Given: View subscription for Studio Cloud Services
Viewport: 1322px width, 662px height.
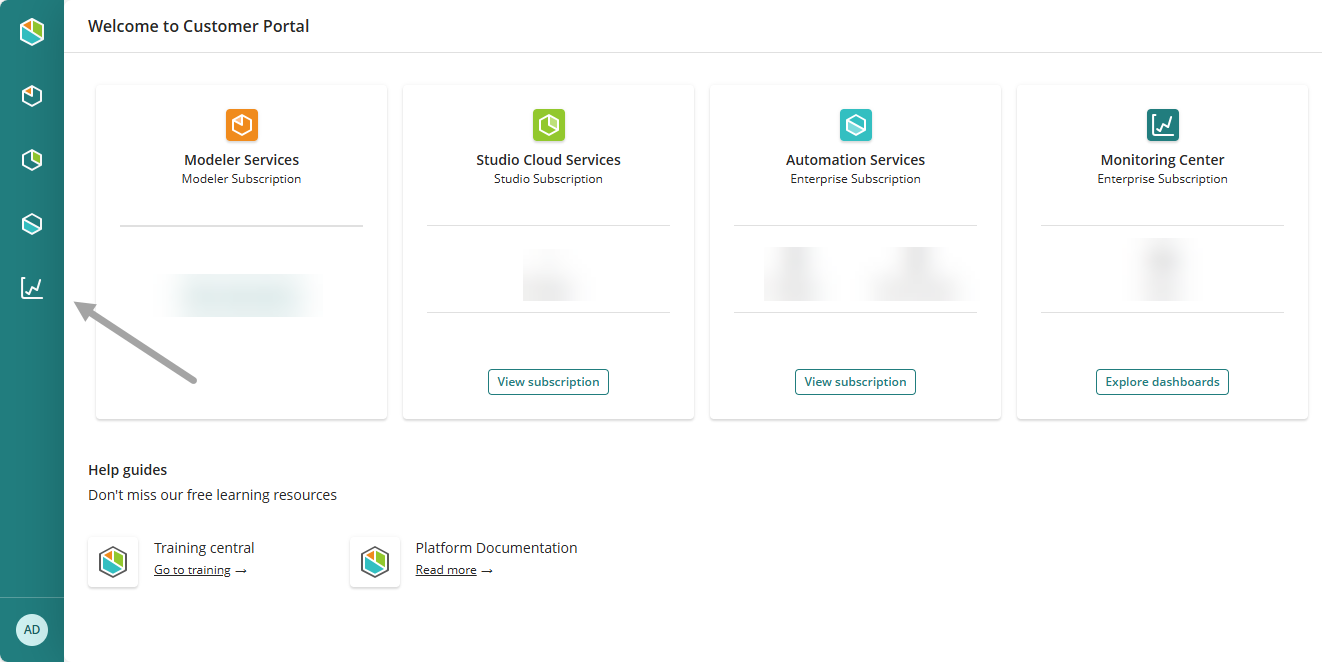Looking at the screenshot, I should click(548, 382).
